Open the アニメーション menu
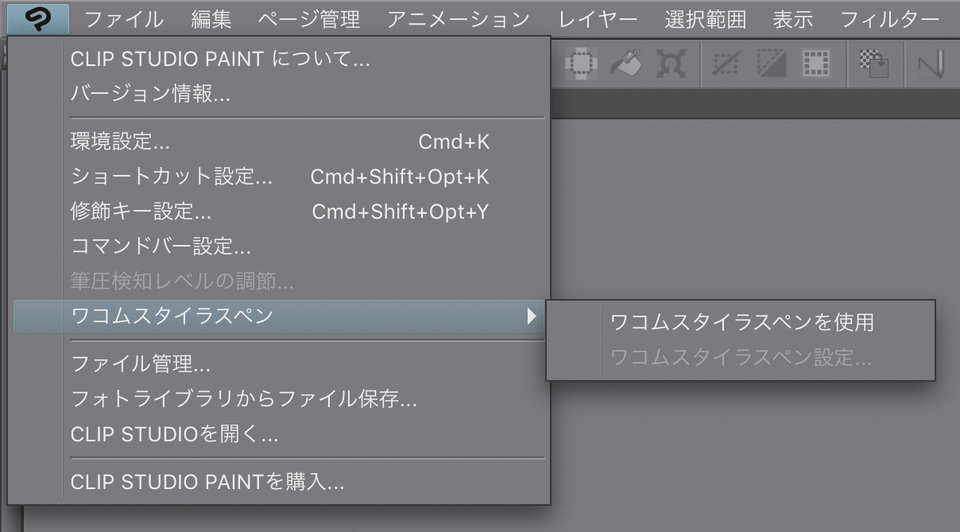The width and height of the screenshot is (960, 532). (458, 18)
